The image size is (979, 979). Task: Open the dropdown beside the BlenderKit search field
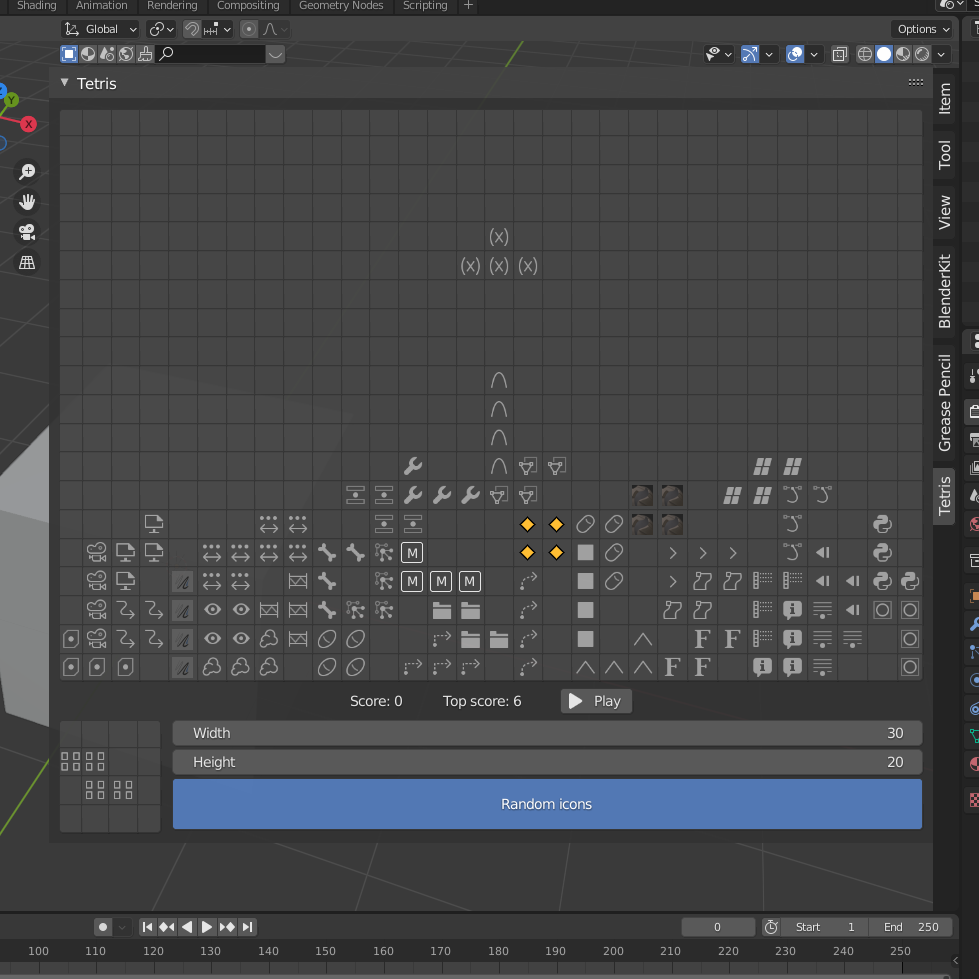click(x=275, y=54)
